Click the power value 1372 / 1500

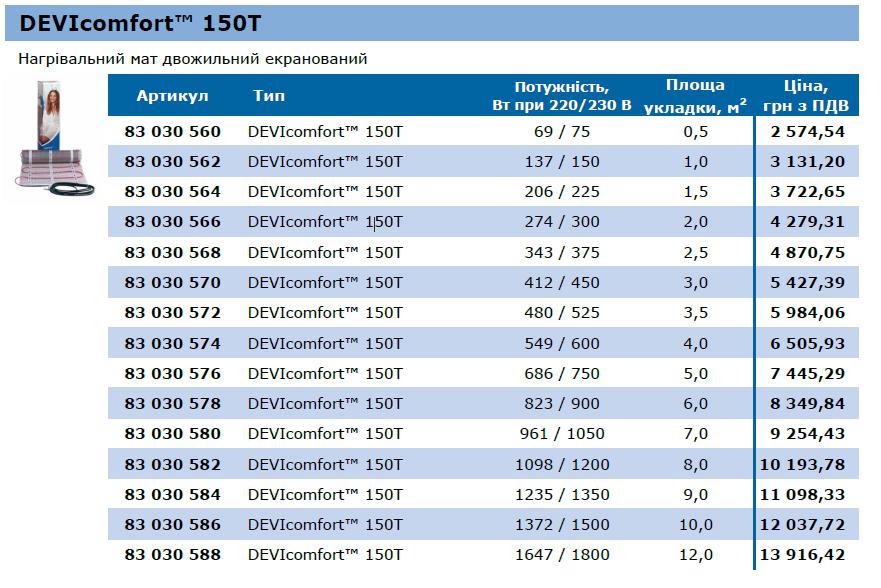click(x=562, y=525)
